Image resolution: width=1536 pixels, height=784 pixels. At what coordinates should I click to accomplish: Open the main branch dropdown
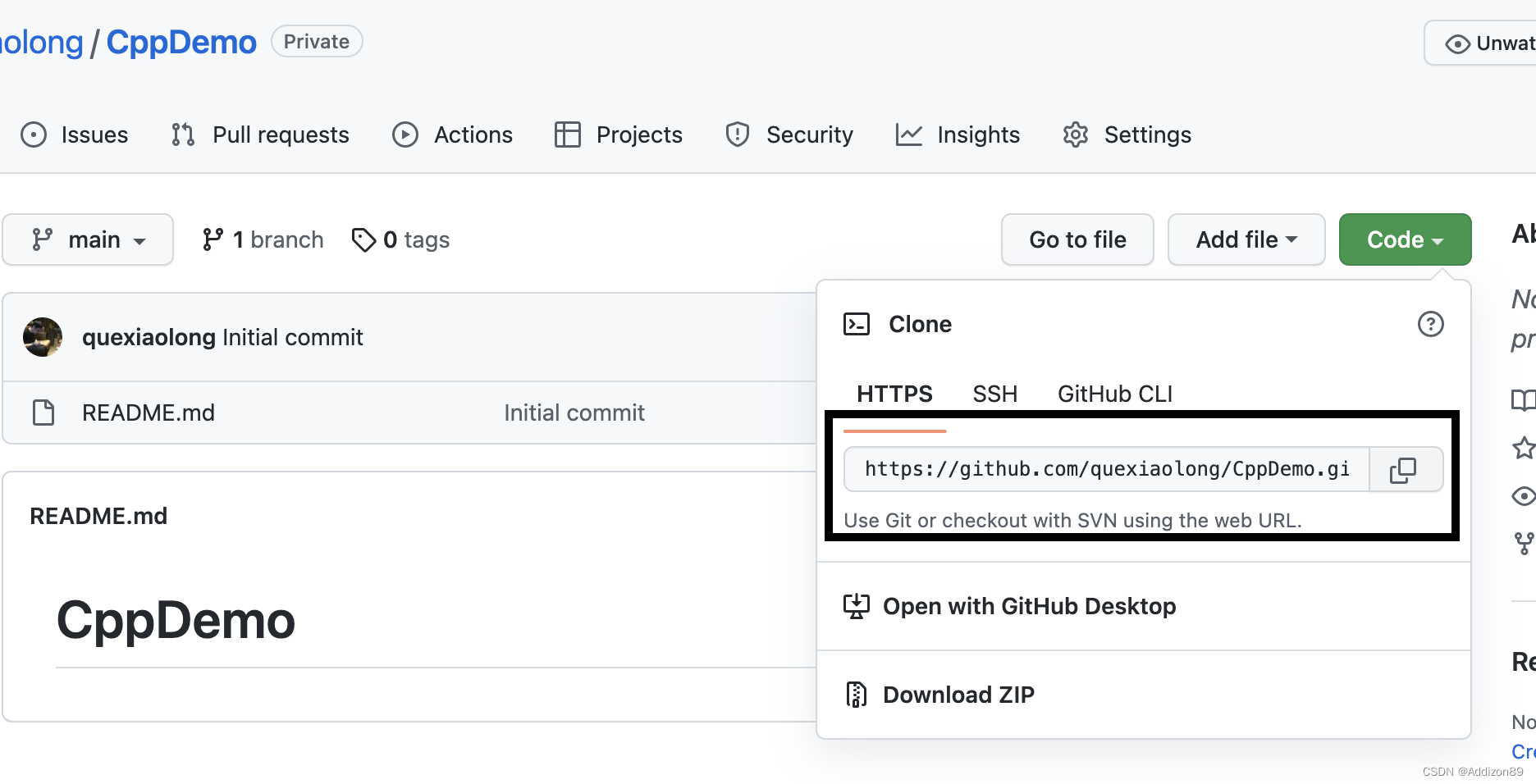pyautogui.click(x=88, y=239)
